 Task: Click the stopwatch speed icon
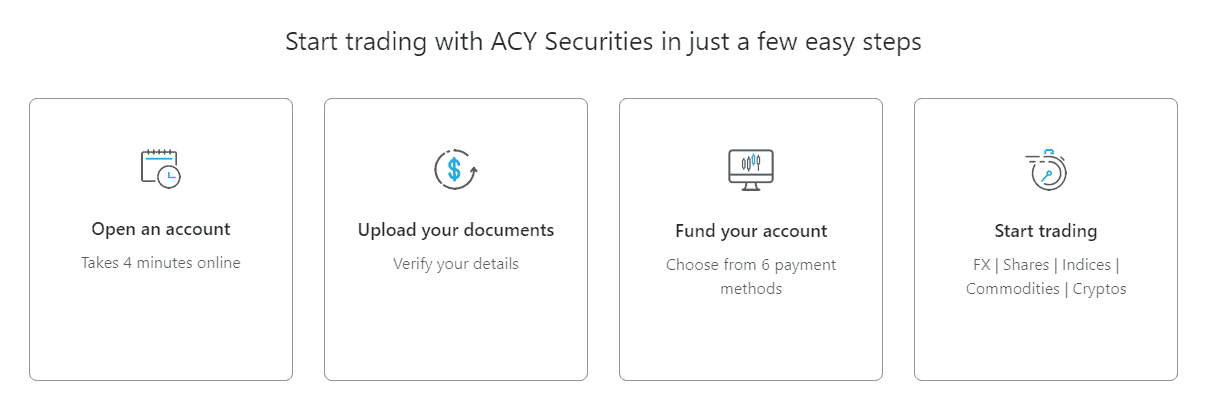pos(1046,169)
